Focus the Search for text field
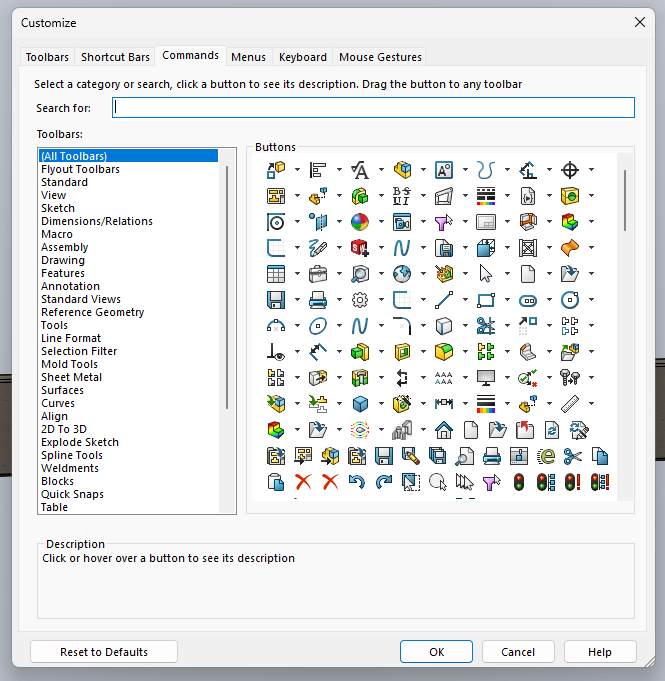This screenshot has height=681, width=665. point(373,108)
